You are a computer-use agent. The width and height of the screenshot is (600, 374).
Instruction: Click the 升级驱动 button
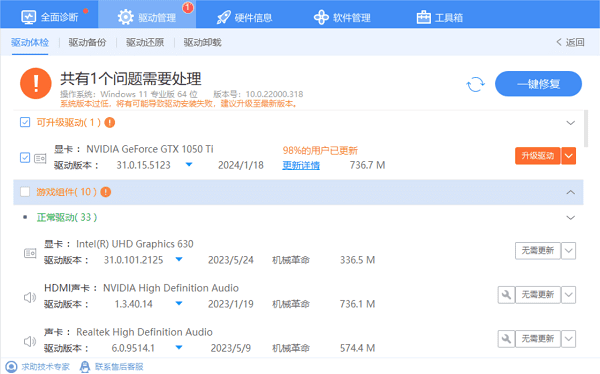coord(538,156)
